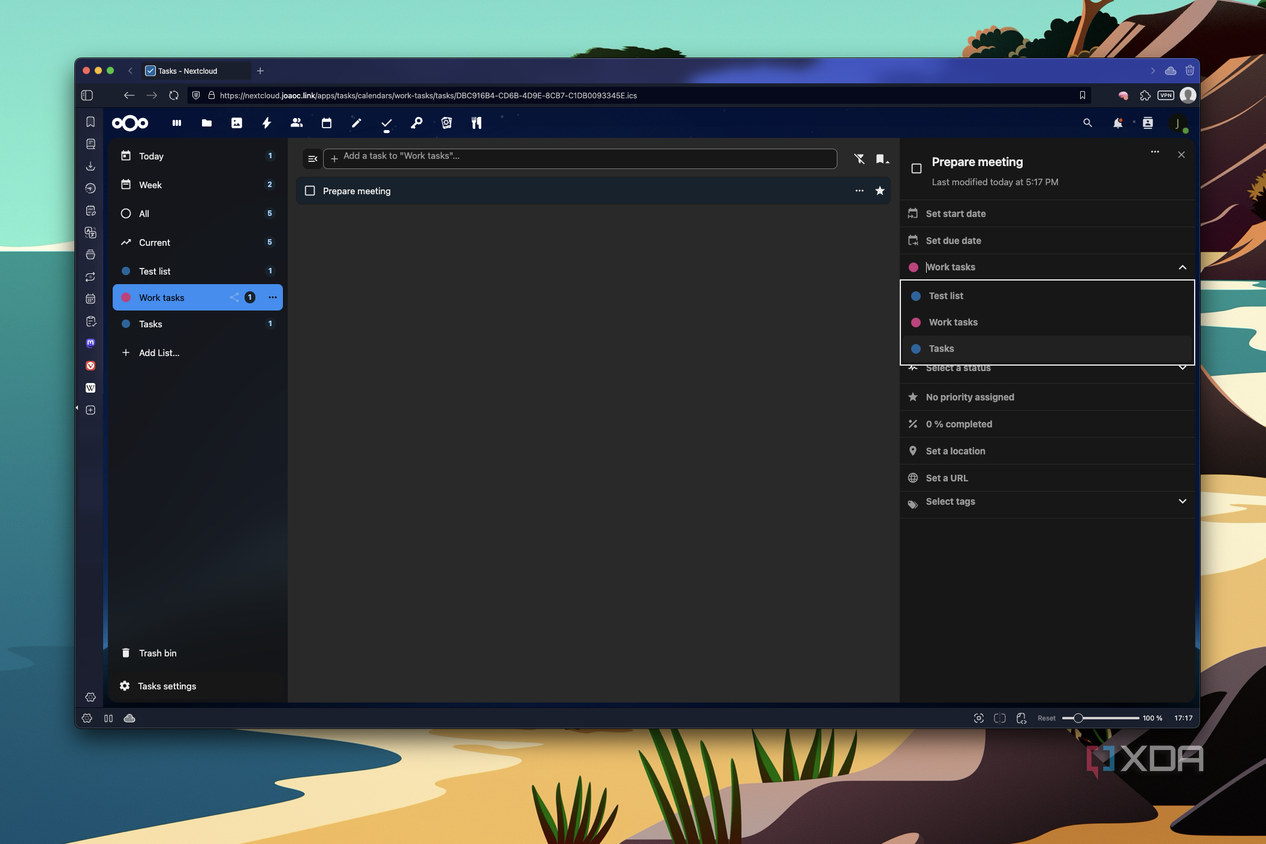Open a new browser tab with plus
This screenshot has height=844, width=1266.
pos(260,71)
